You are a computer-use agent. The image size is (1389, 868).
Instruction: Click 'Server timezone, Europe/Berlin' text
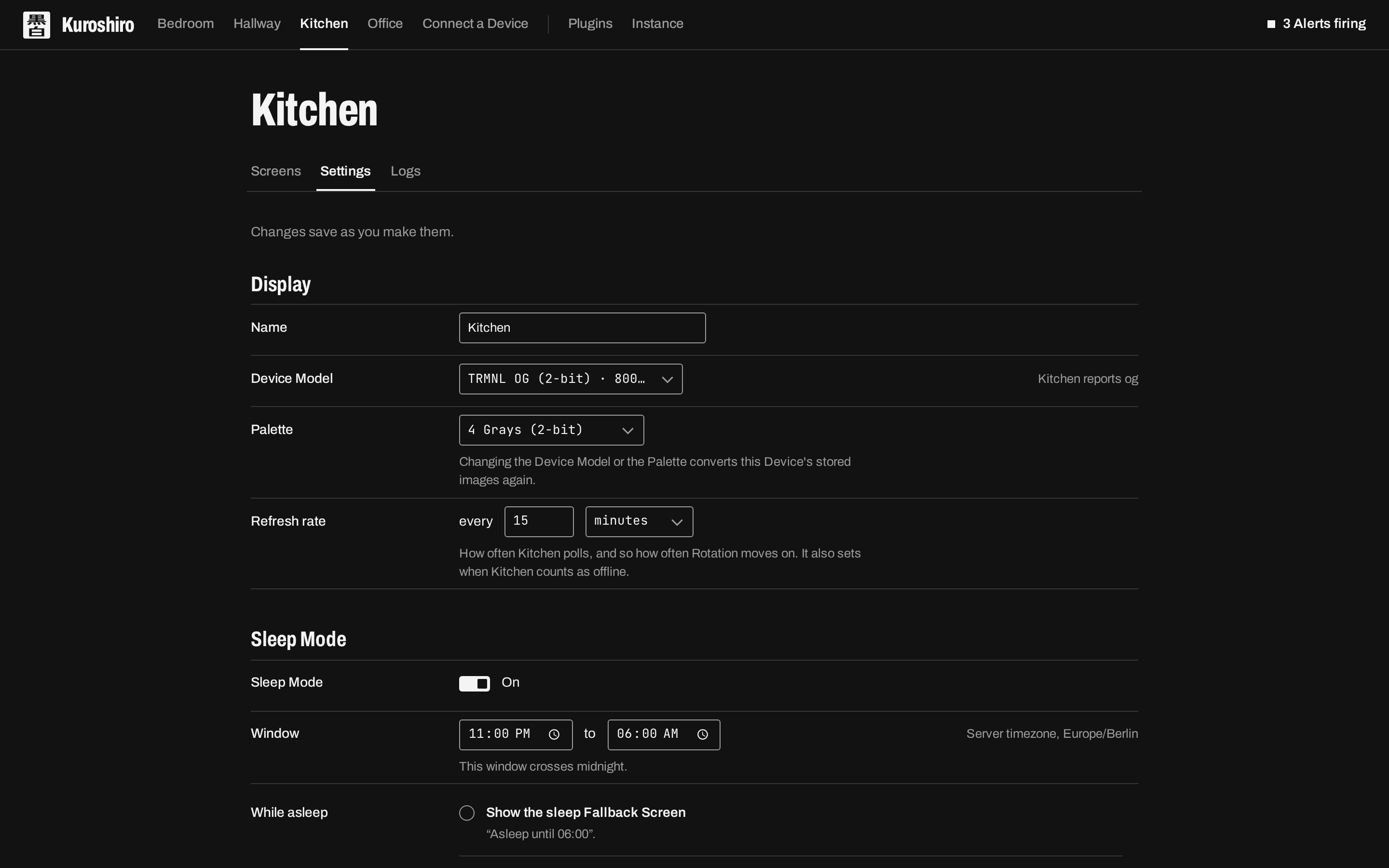click(1052, 733)
